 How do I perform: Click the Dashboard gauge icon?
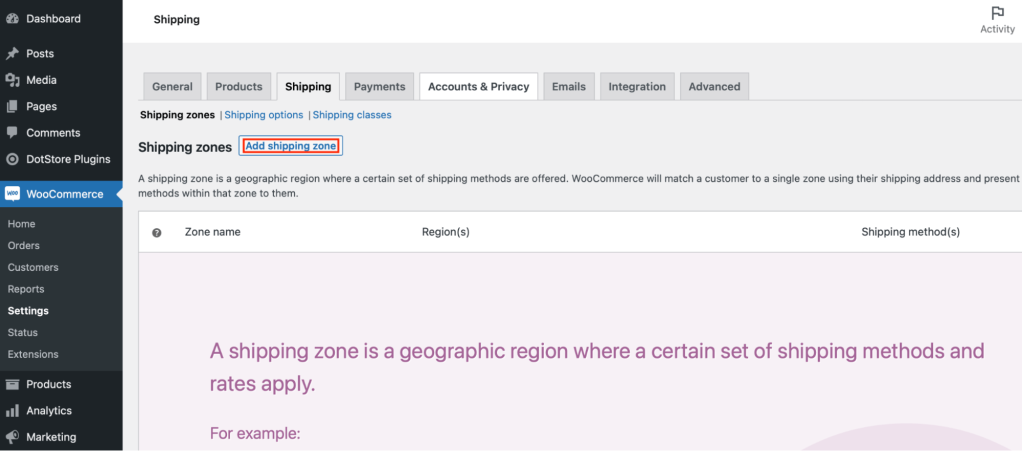tap(12, 19)
